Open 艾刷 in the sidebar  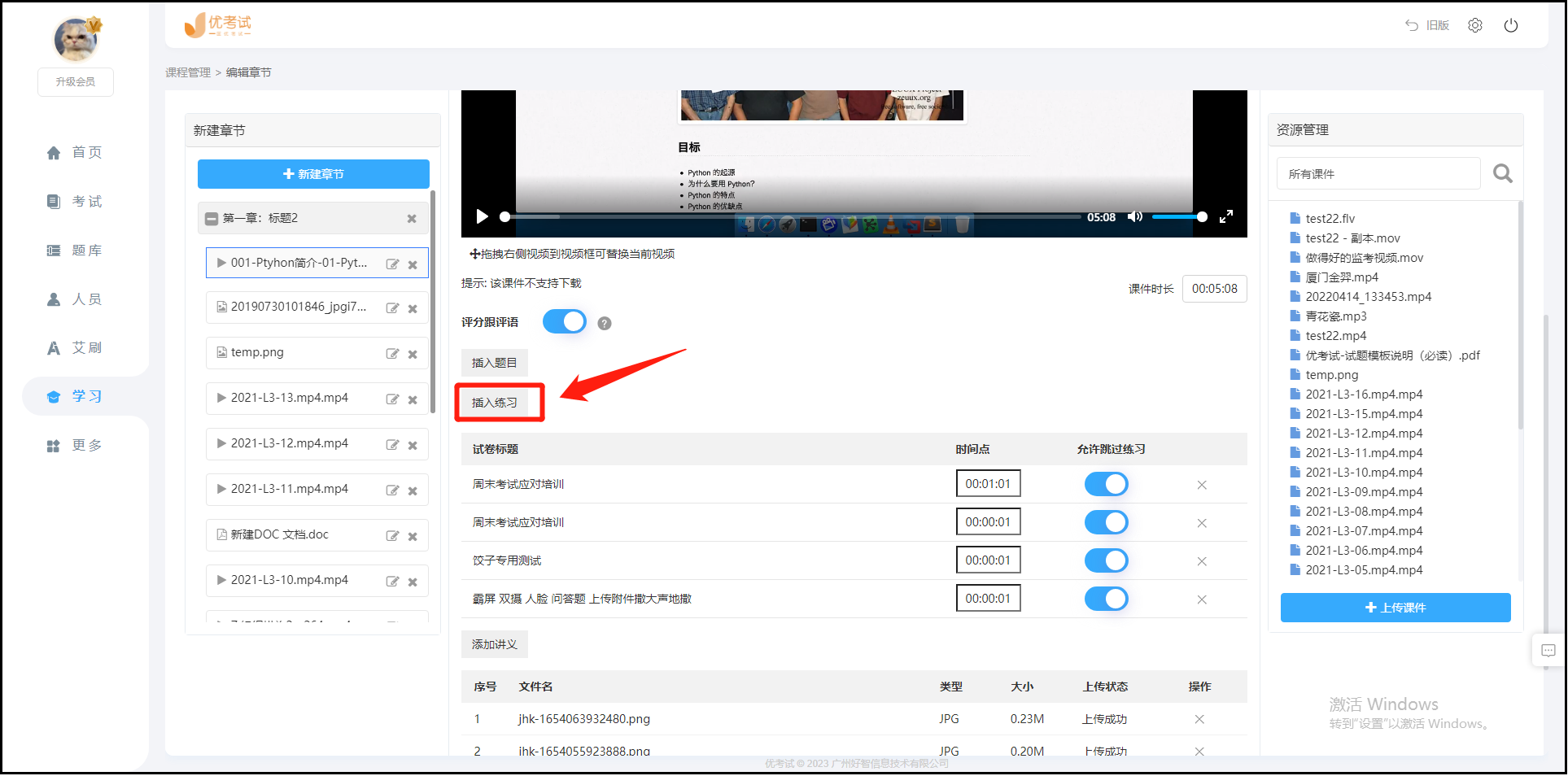tap(75, 347)
